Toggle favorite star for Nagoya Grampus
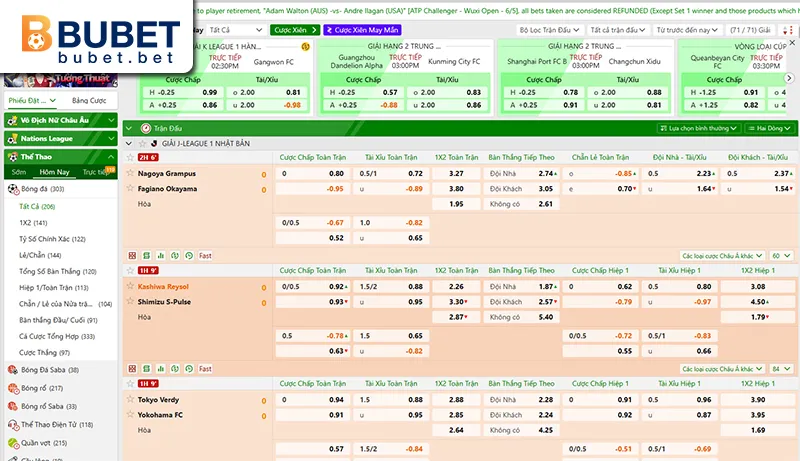800x461 pixels. point(130,173)
